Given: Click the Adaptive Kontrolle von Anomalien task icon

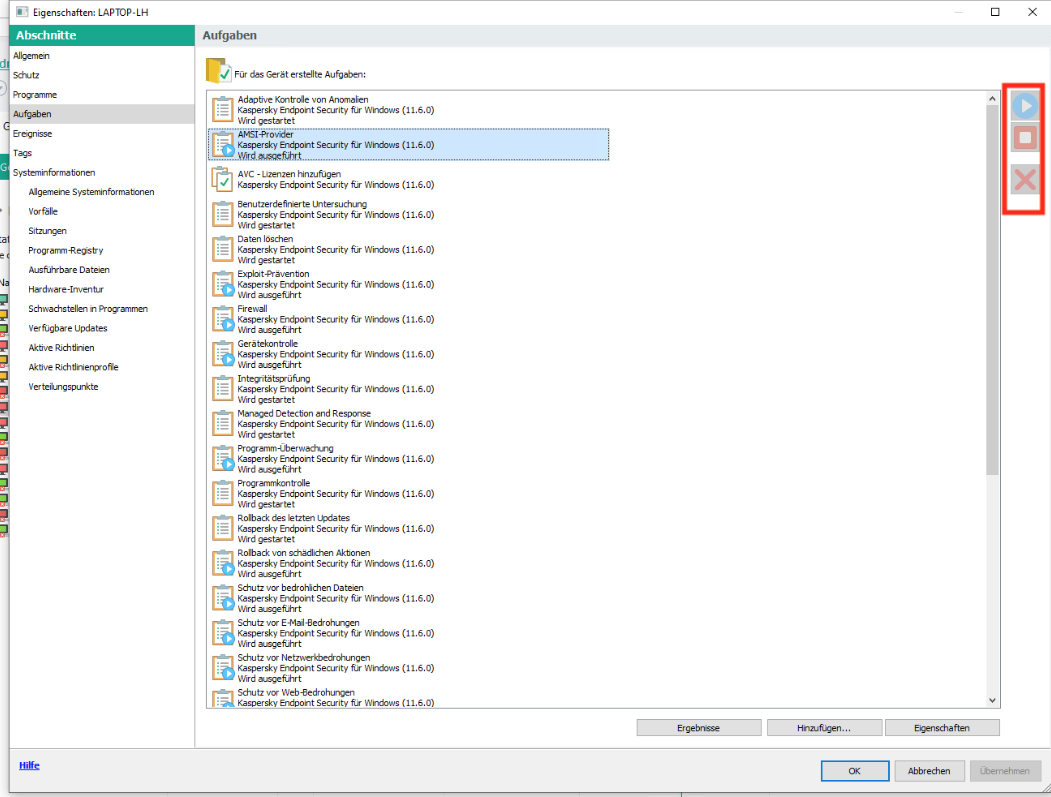Looking at the screenshot, I should [x=223, y=109].
